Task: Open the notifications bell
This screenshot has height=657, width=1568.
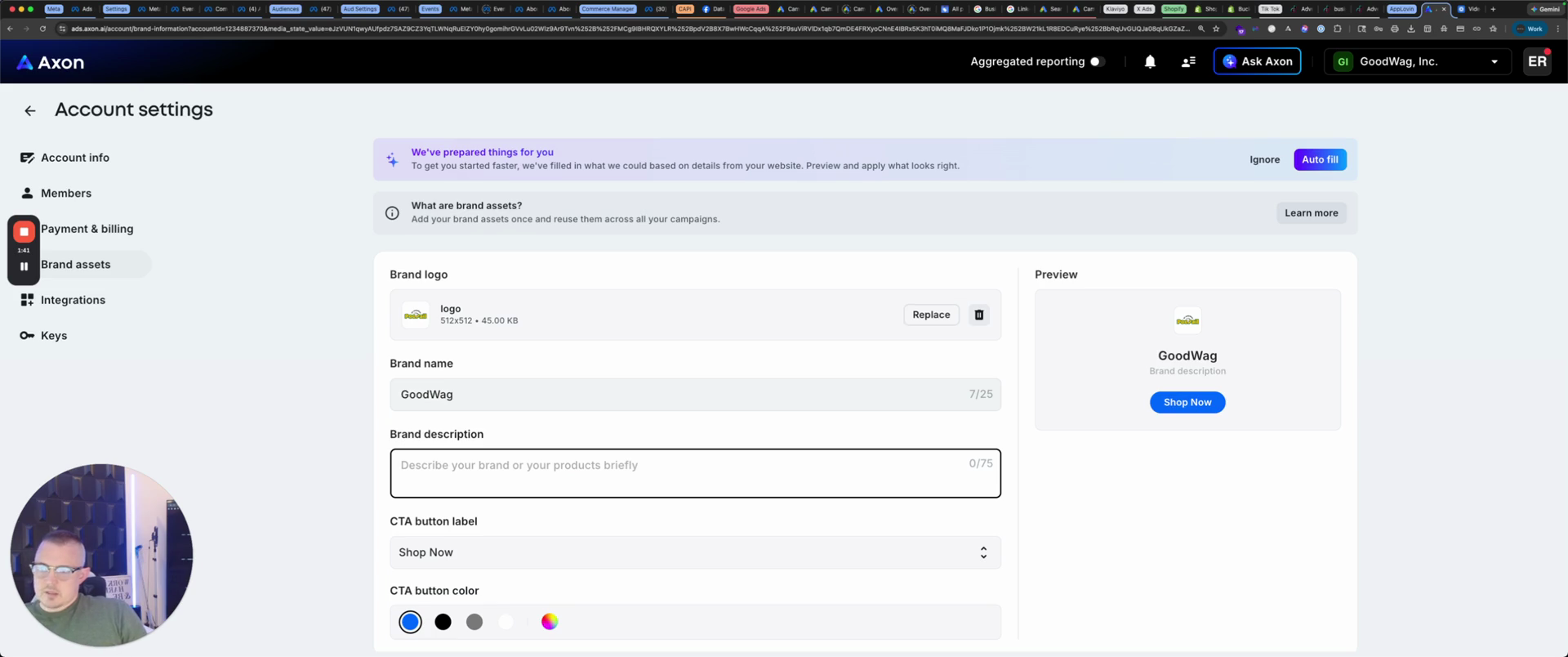Action: pyautogui.click(x=1150, y=61)
